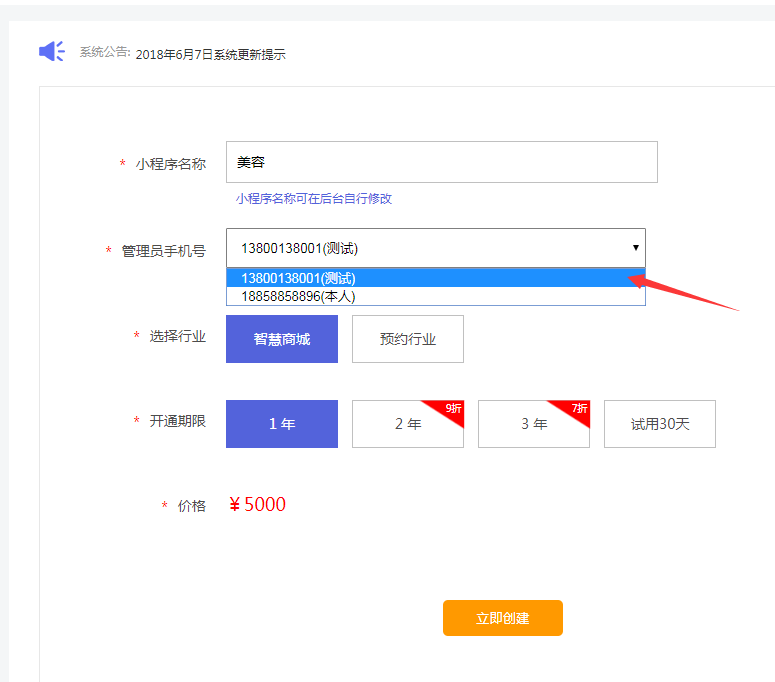Viewport: 775px width, 682px height.
Task: Choose the 3 年 duration option
Action: pyautogui.click(x=533, y=424)
